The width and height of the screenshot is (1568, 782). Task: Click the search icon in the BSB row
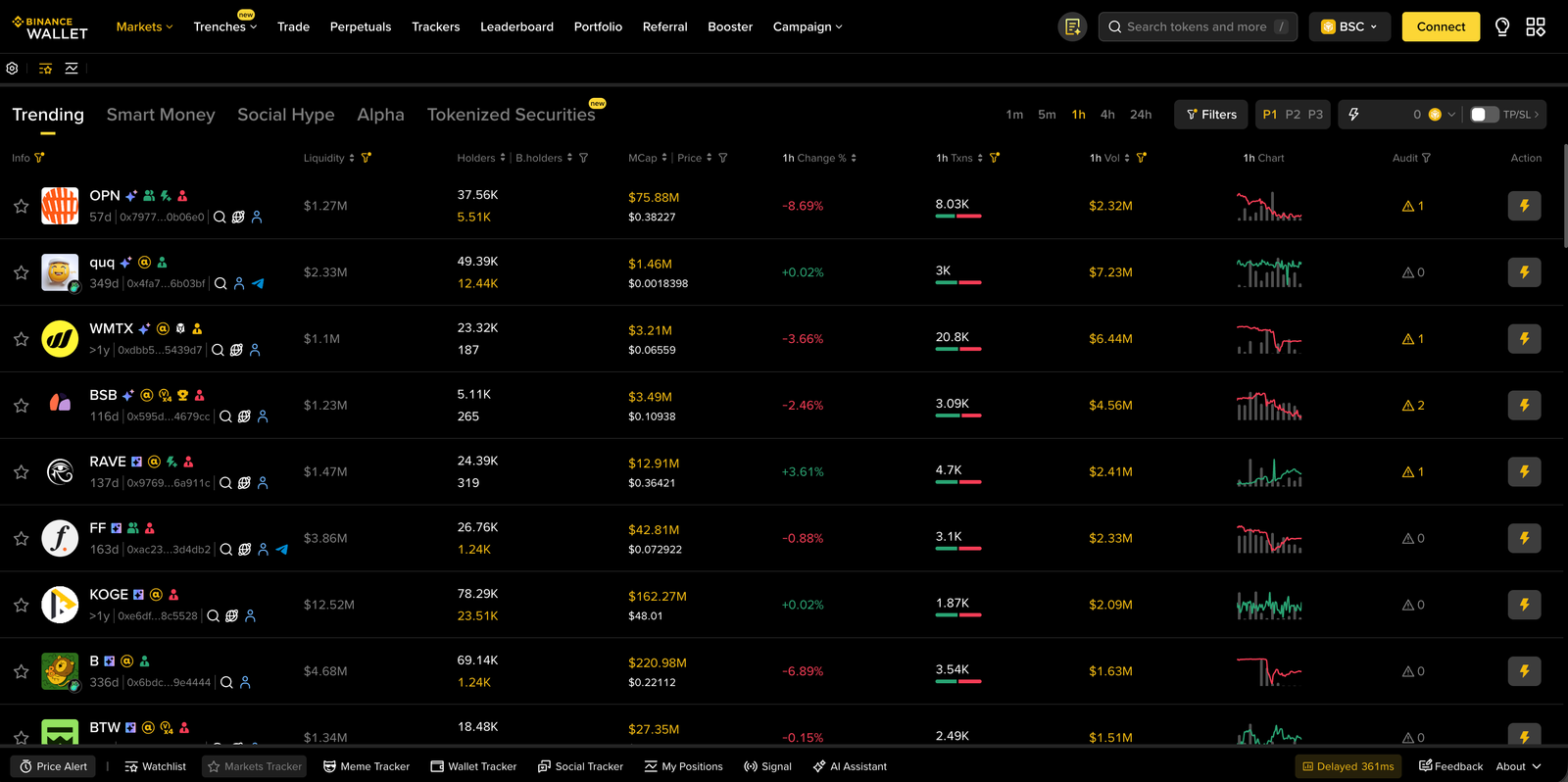coord(225,416)
